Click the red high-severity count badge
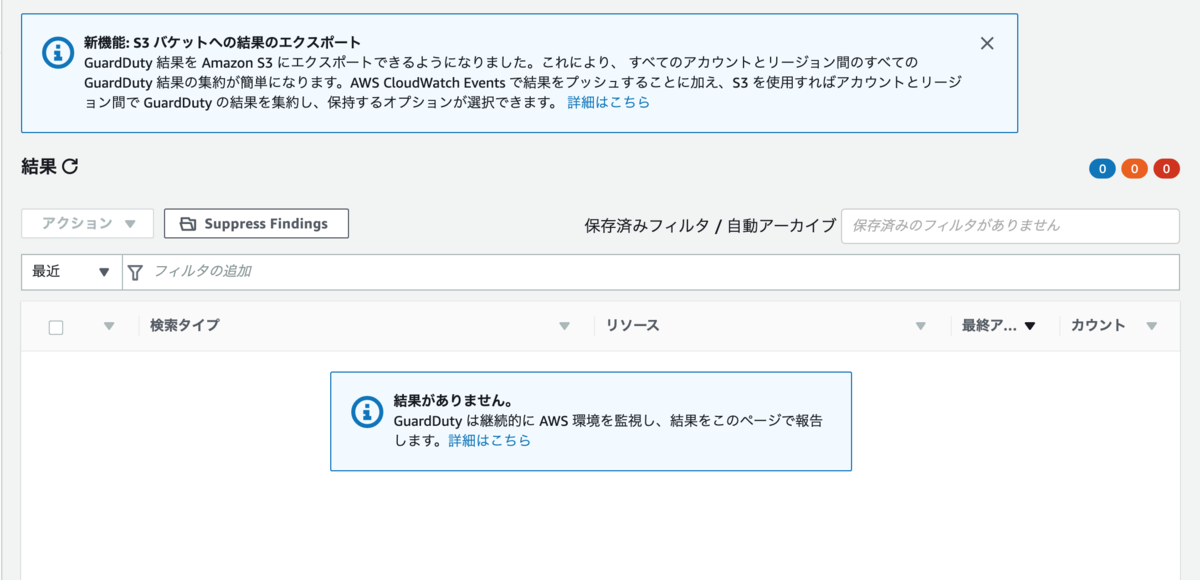 (1166, 168)
